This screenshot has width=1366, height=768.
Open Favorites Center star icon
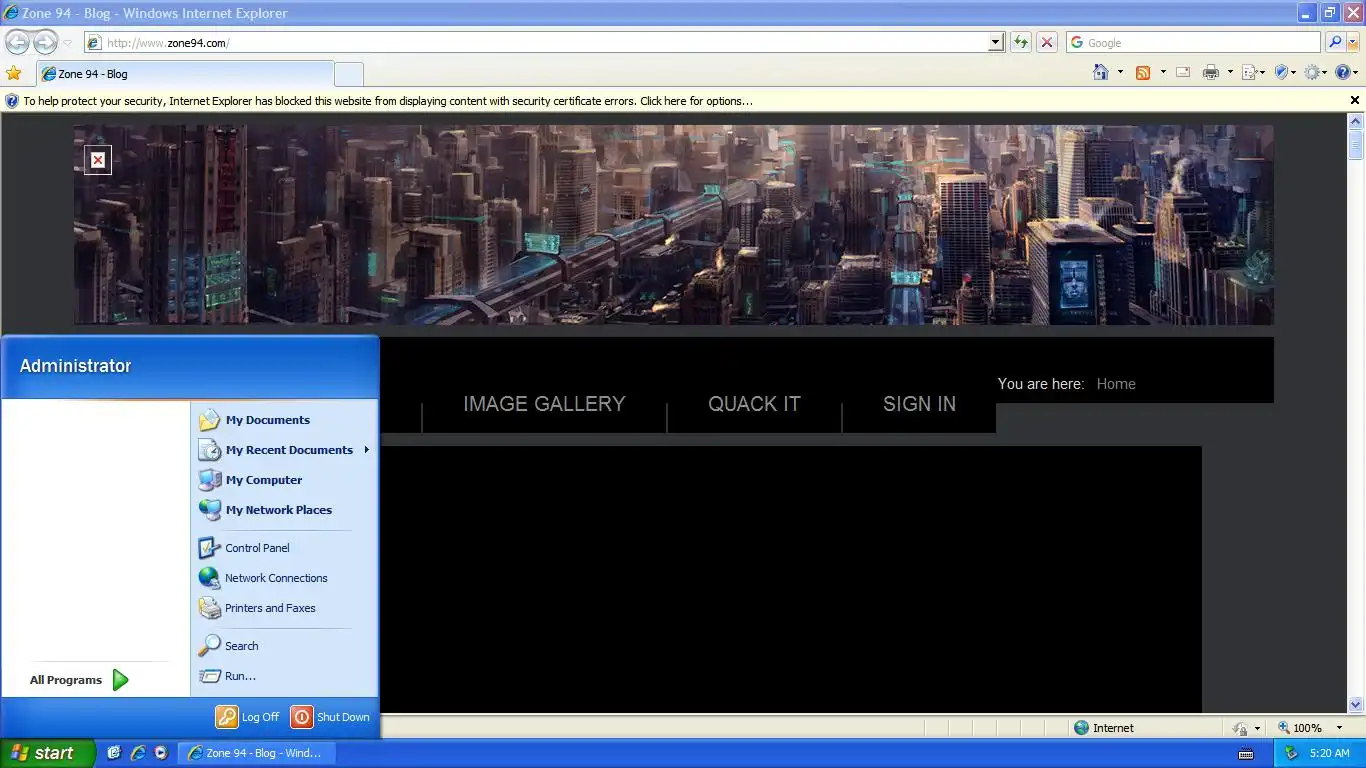pyautogui.click(x=14, y=73)
